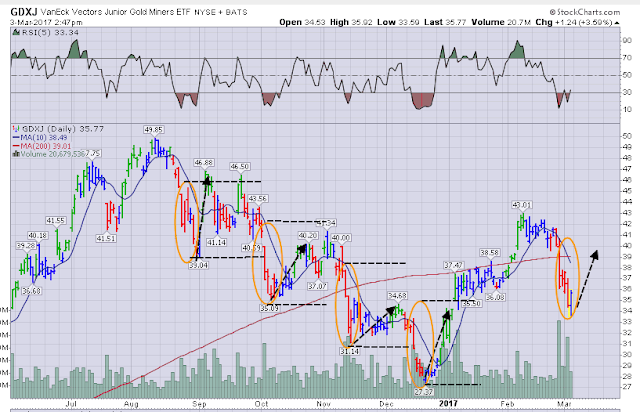640x412 pixels.
Task: Click the Feb month axis label
Action: 507,403
